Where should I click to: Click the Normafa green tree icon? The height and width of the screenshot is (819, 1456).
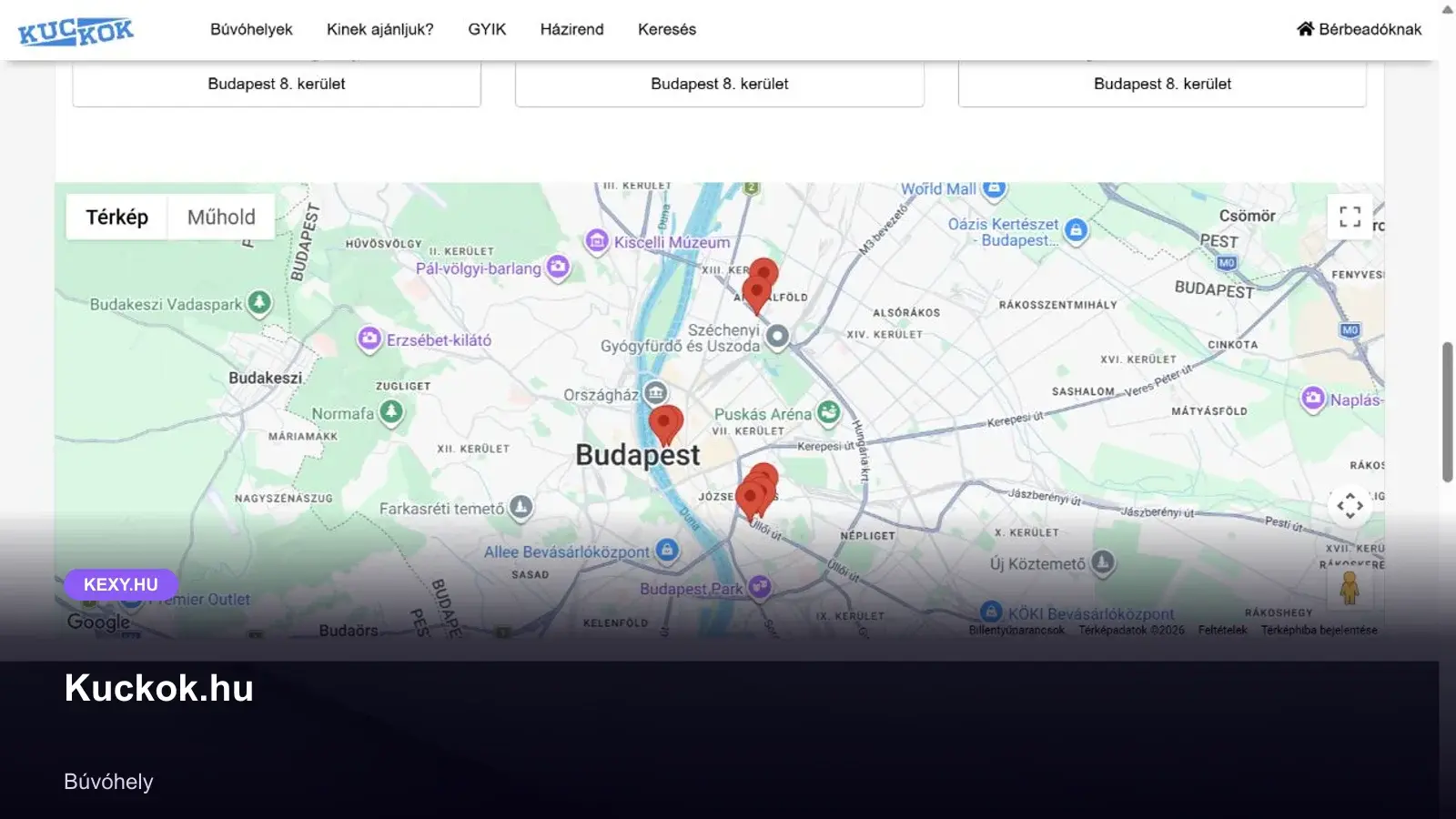click(x=391, y=411)
